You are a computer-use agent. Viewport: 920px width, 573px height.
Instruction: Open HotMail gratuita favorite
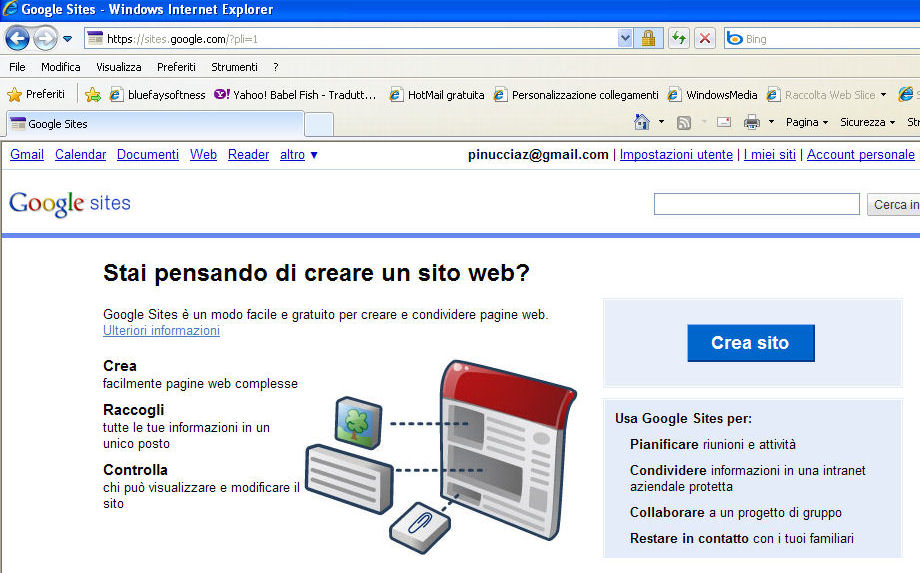437,94
